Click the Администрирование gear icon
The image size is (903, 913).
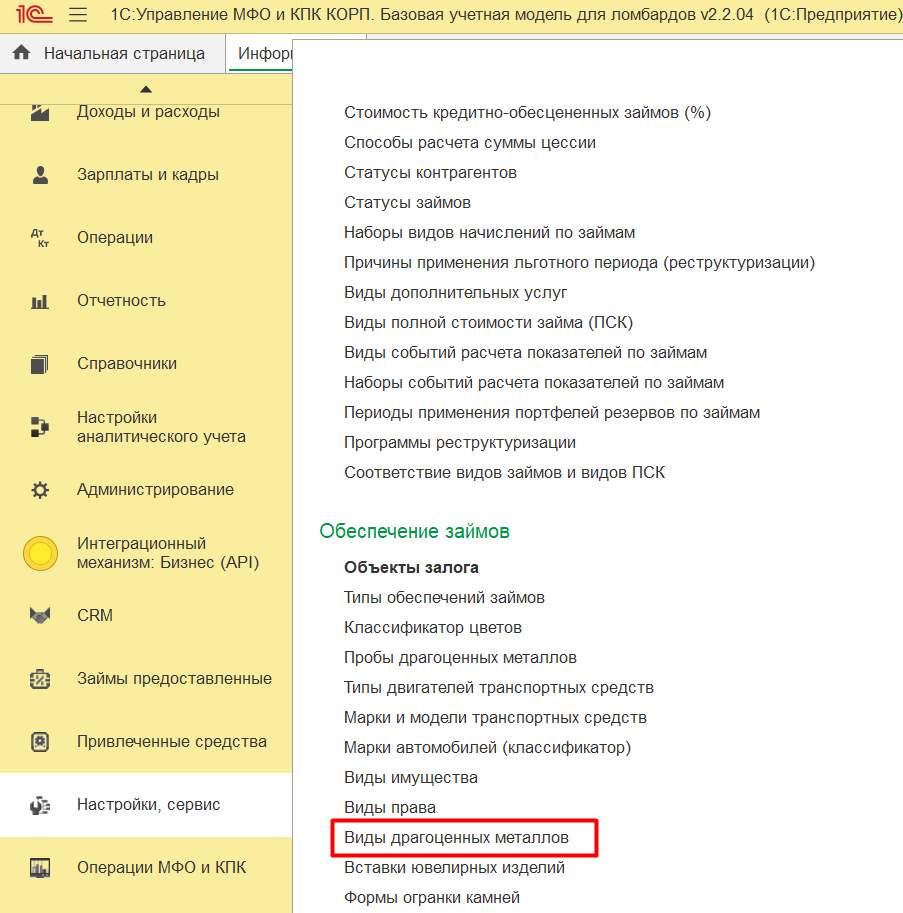point(40,490)
